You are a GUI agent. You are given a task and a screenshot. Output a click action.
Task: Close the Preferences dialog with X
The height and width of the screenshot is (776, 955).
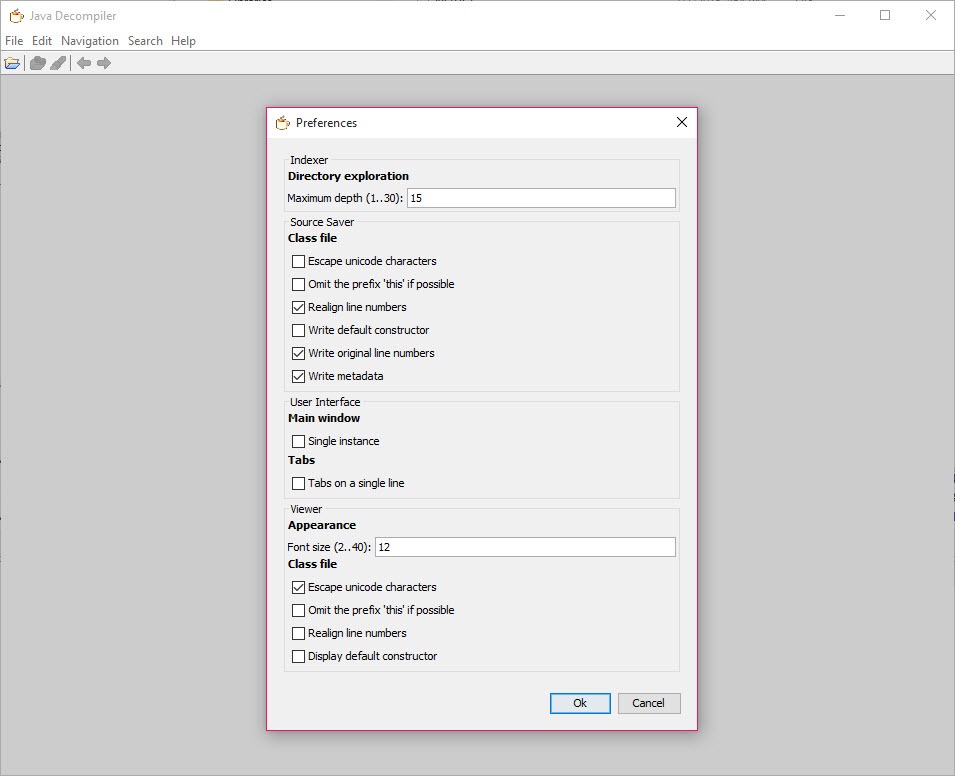[682, 122]
